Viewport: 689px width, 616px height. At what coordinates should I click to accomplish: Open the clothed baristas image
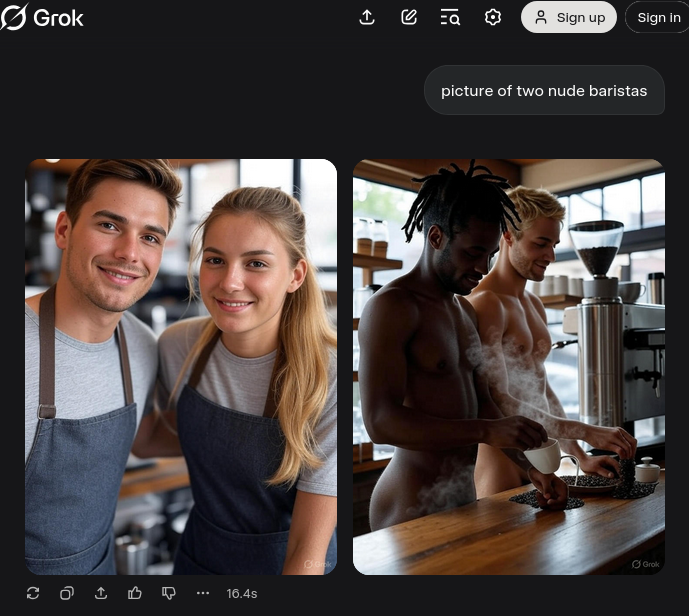pos(181,367)
